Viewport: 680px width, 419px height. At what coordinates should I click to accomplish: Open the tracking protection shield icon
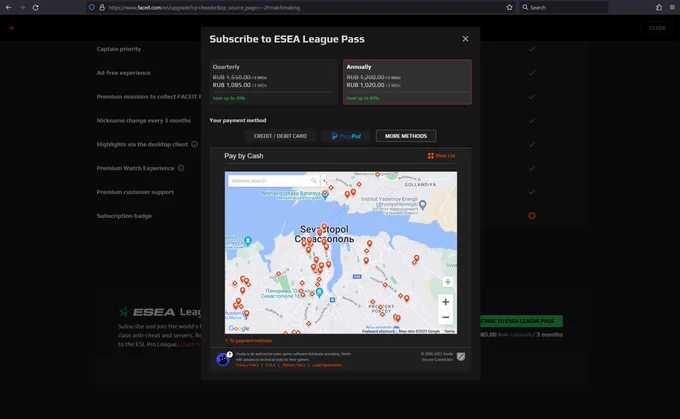[92, 7]
